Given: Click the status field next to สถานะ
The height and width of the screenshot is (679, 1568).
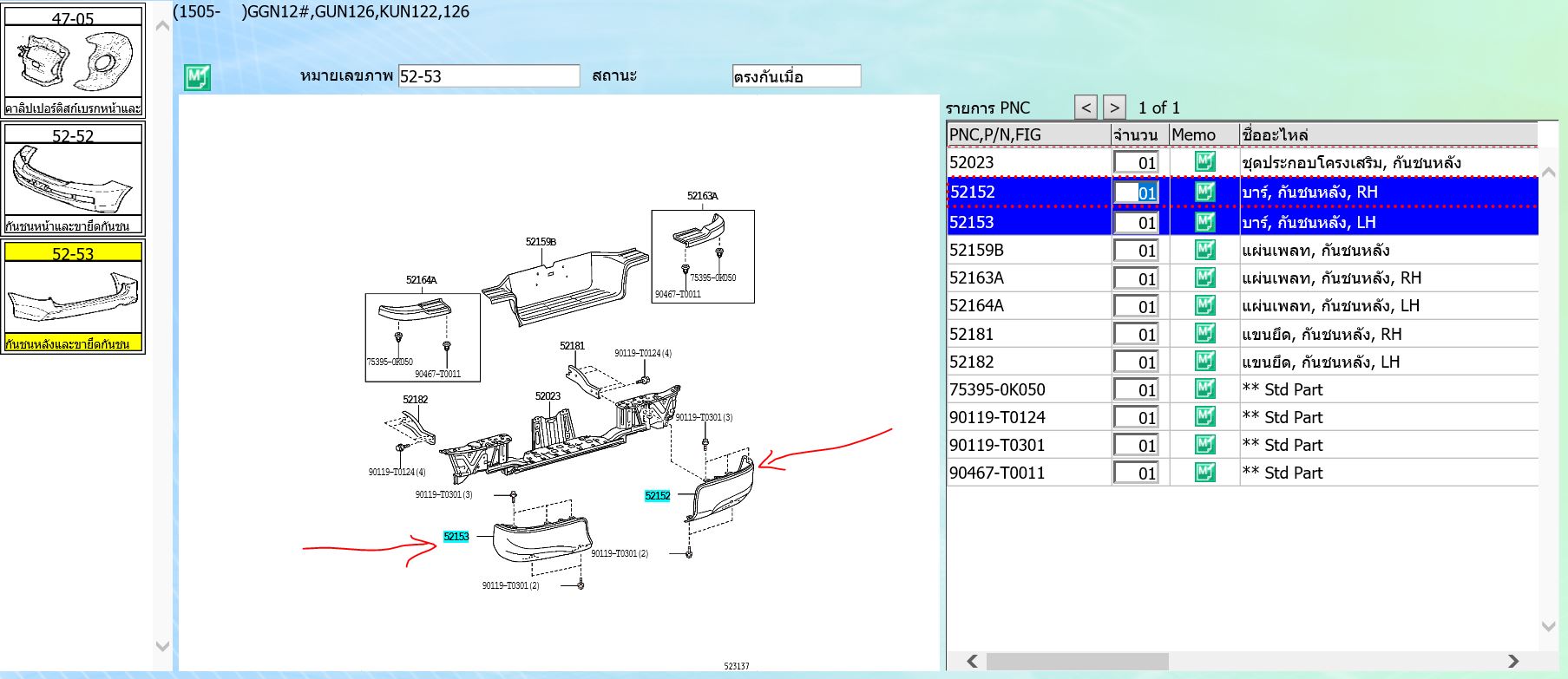Looking at the screenshot, I should point(796,76).
